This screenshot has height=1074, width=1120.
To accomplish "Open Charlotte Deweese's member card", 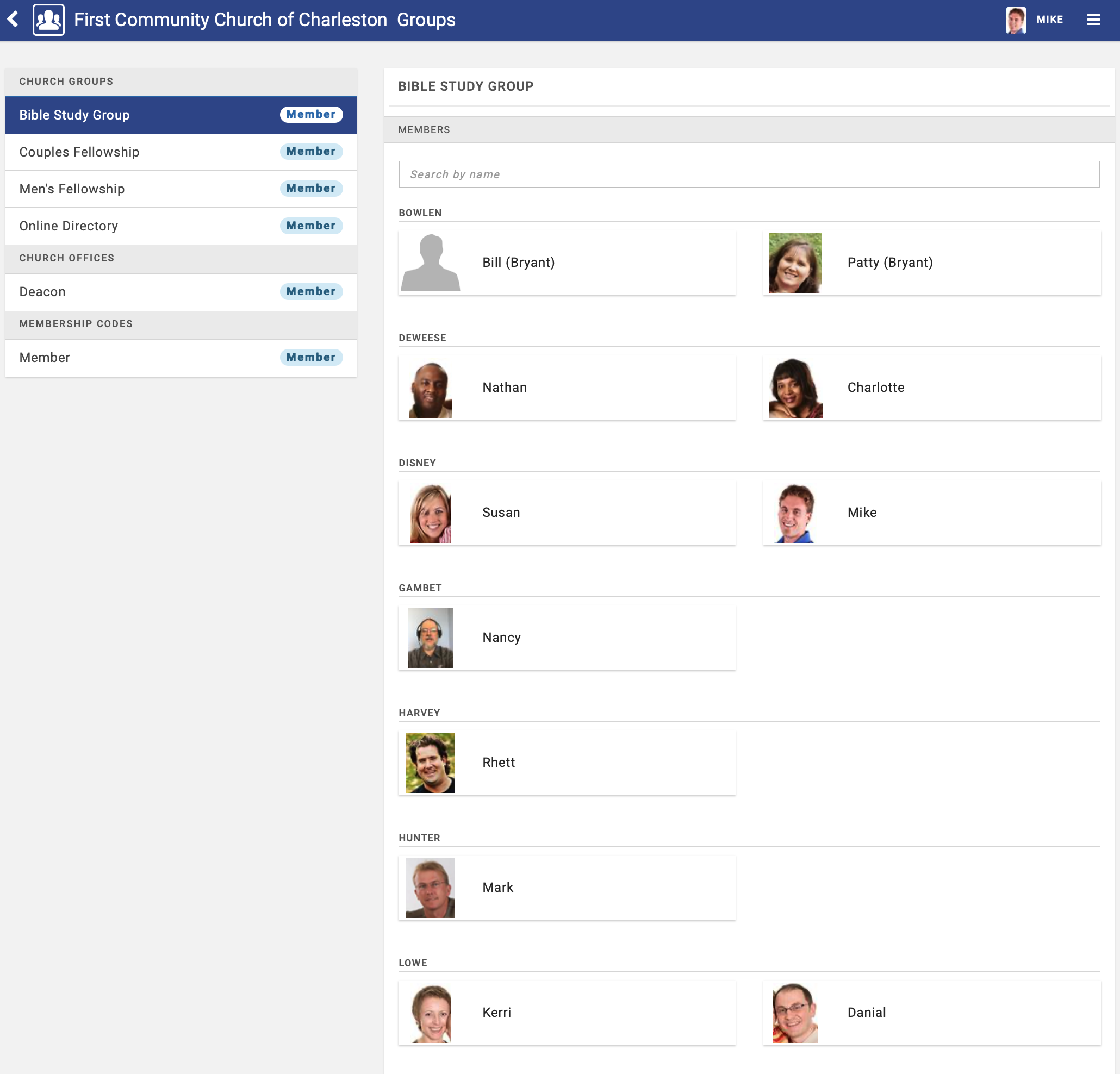I will 931,388.
